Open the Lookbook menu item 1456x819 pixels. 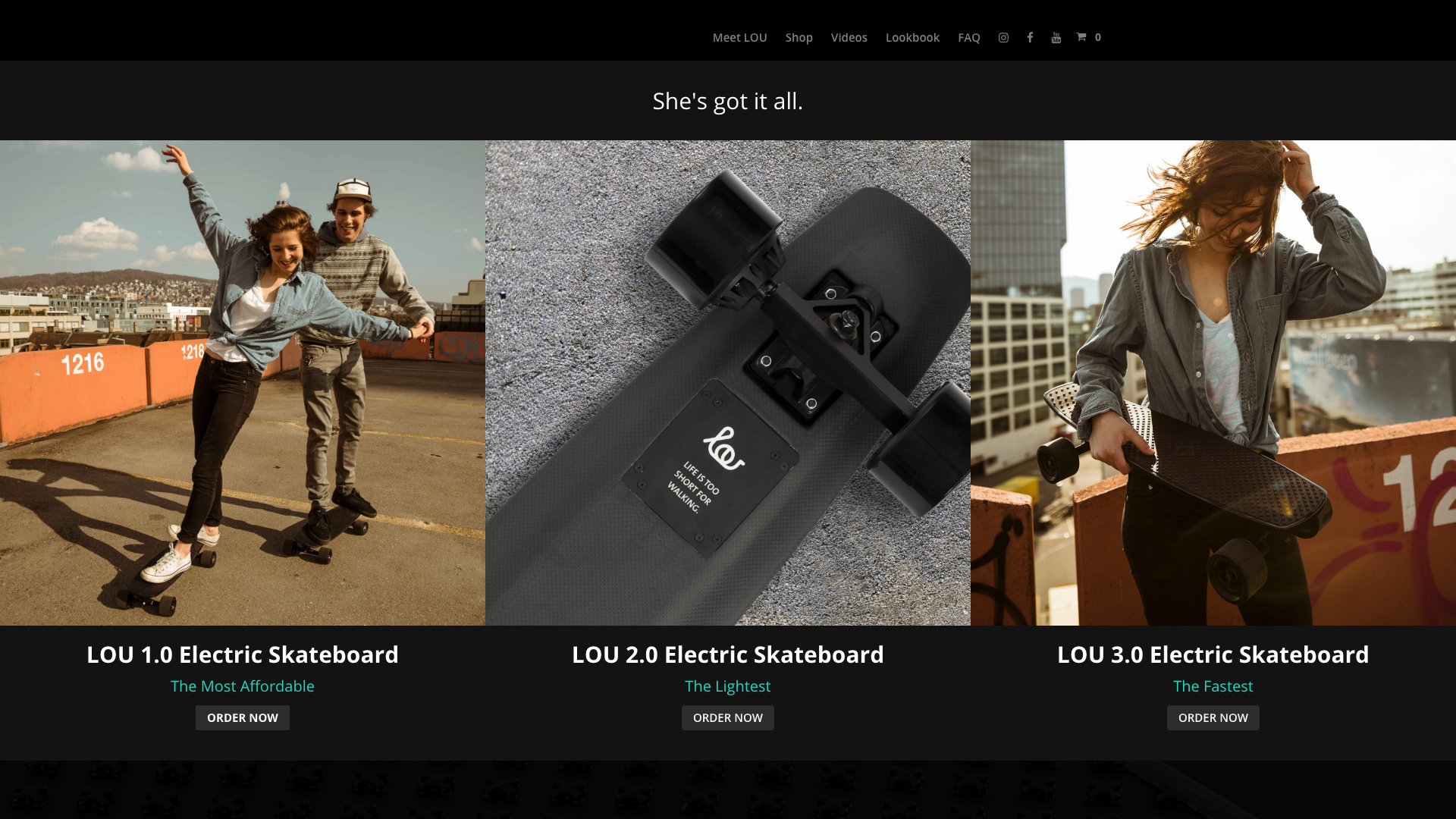(912, 37)
